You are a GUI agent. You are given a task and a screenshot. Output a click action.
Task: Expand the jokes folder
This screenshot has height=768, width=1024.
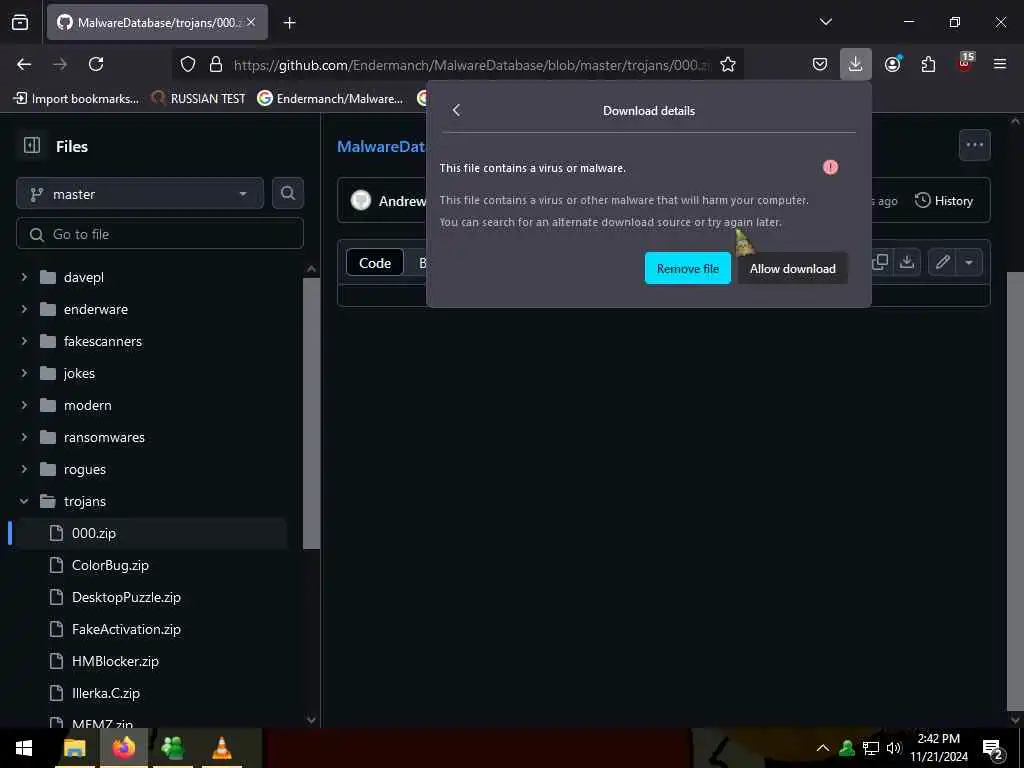[x=24, y=373]
